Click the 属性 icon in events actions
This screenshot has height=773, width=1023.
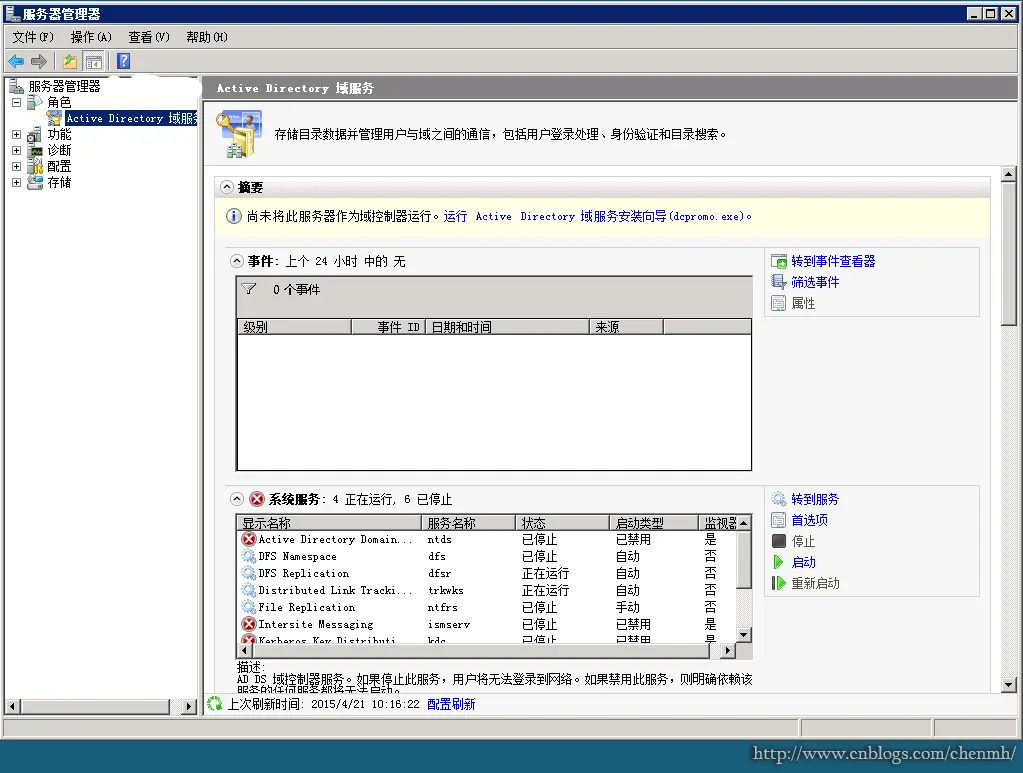(778, 303)
